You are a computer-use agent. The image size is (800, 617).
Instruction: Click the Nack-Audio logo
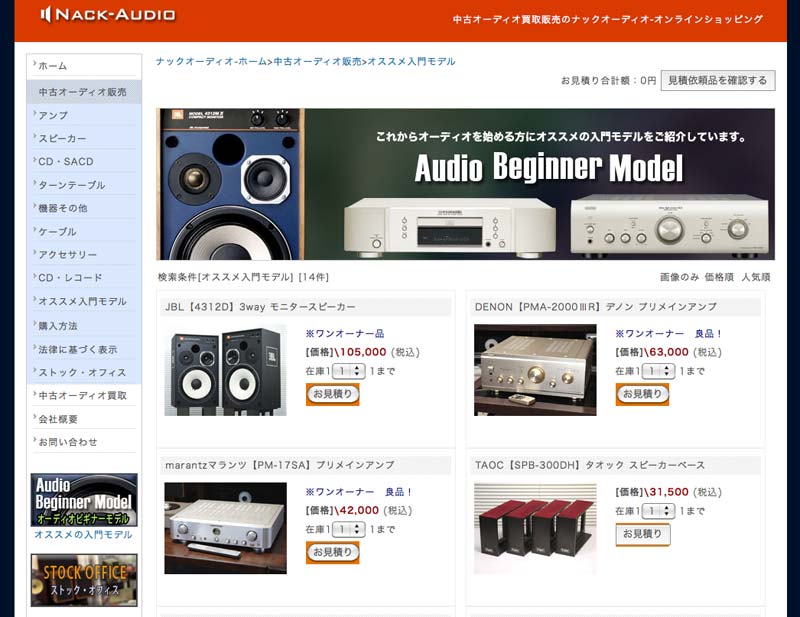click(x=108, y=14)
